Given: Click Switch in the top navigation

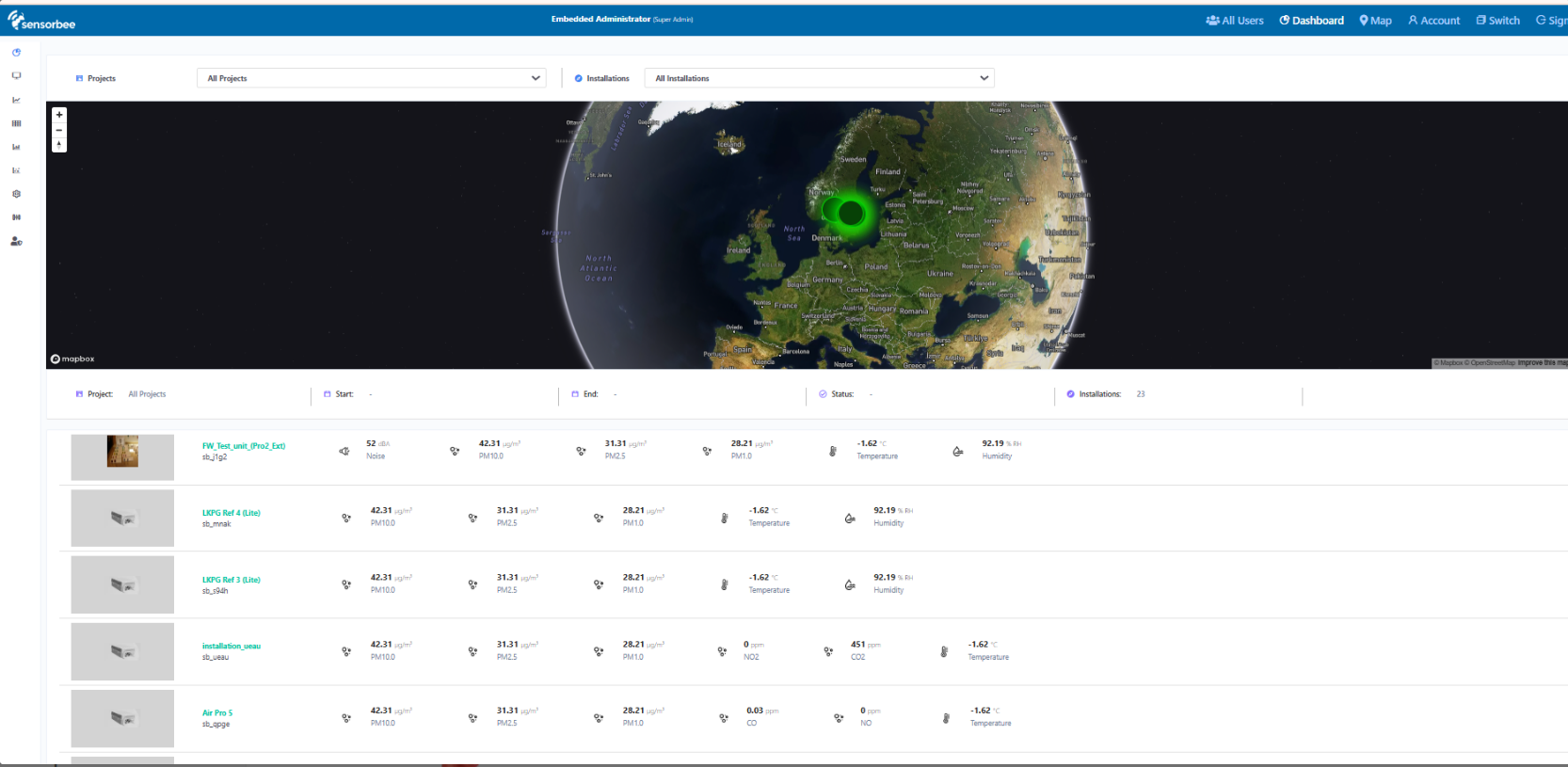Looking at the screenshot, I should pyautogui.click(x=1497, y=21).
